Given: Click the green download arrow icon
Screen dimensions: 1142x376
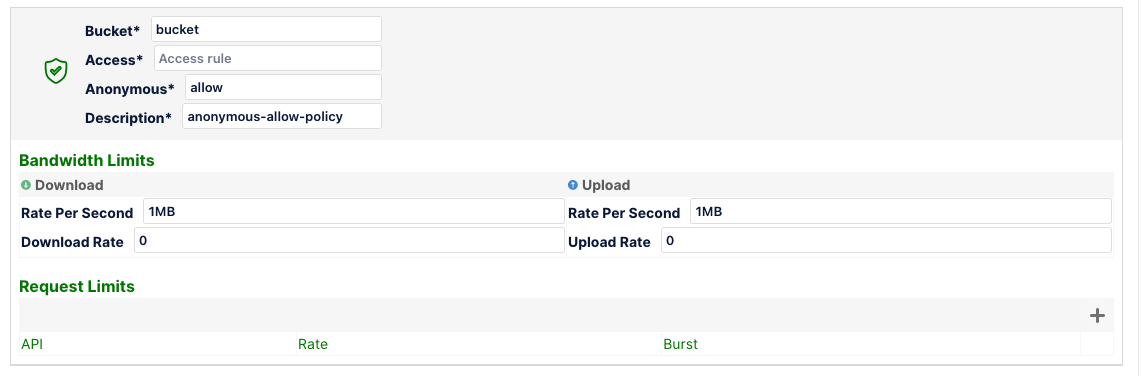Looking at the screenshot, I should click(25, 185).
